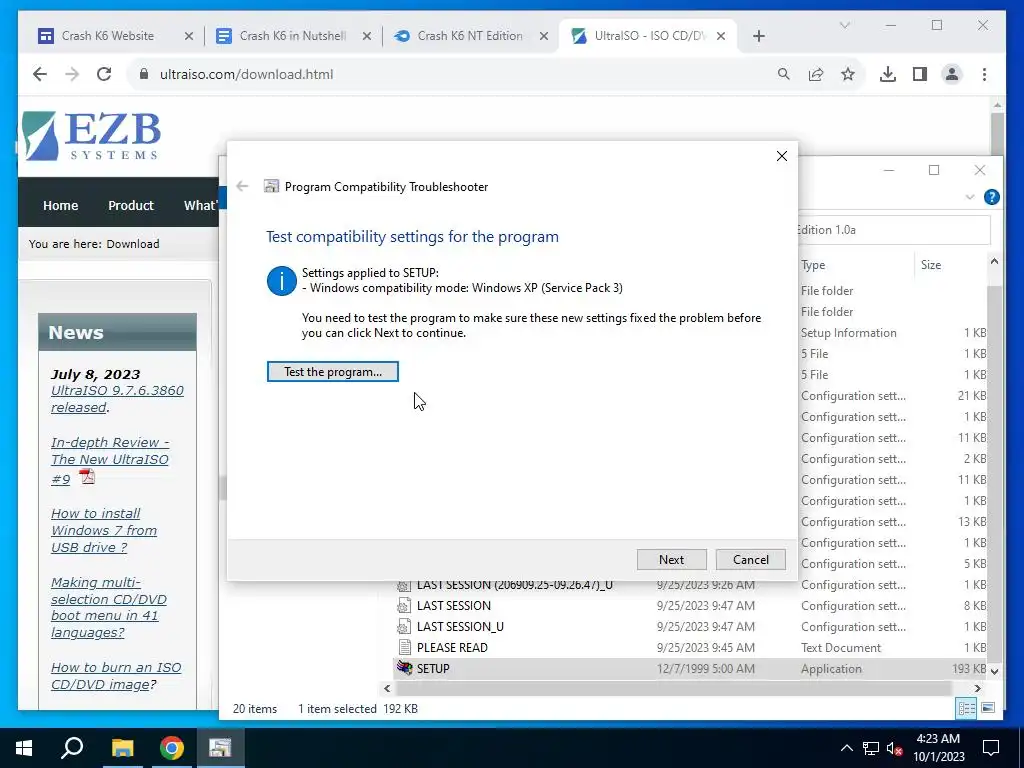The width and height of the screenshot is (1024, 768).
Task: Switch Explorer to details view icon
Action: tap(967, 709)
